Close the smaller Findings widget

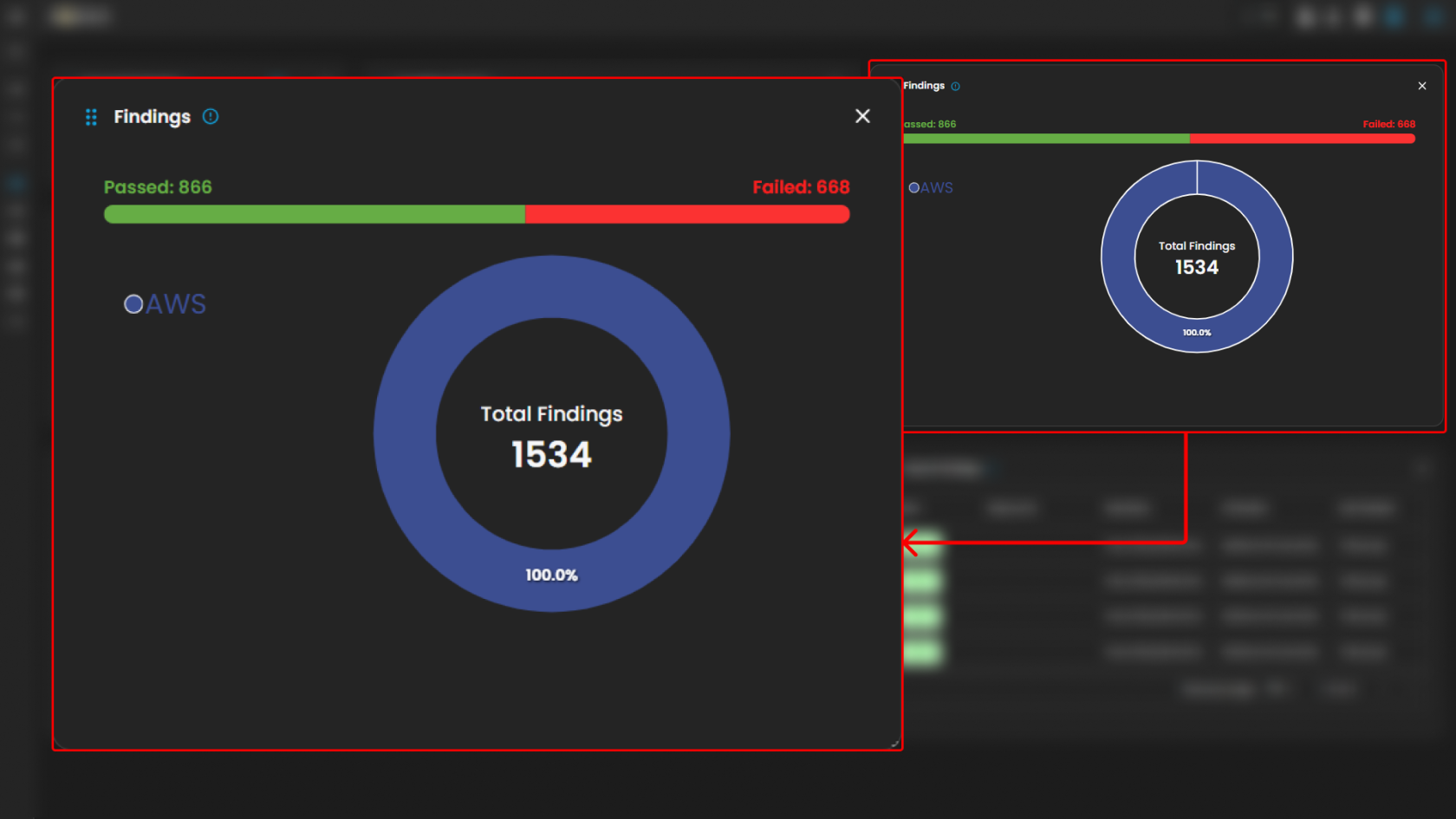tap(1422, 86)
